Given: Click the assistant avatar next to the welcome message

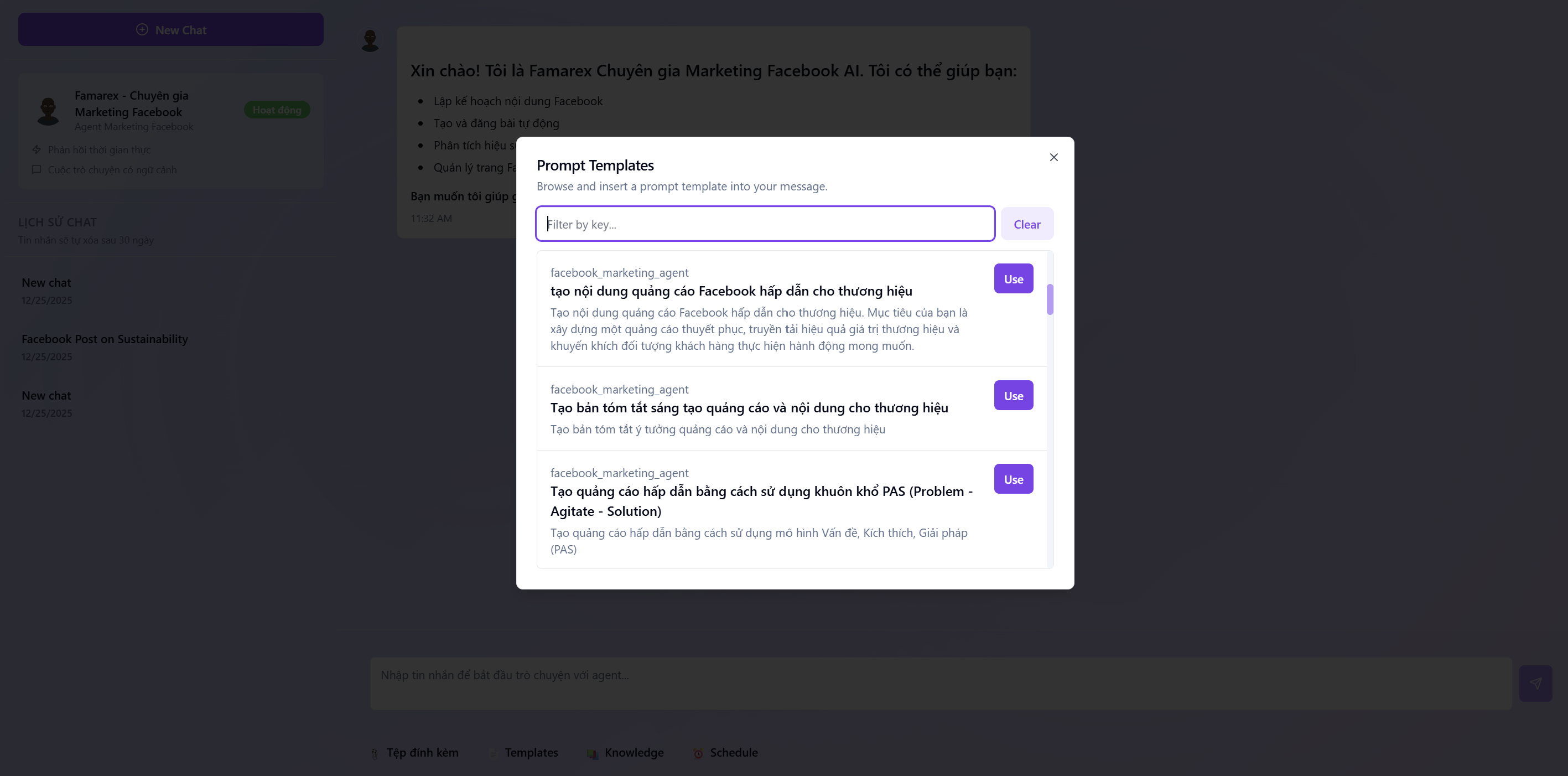Looking at the screenshot, I should tap(370, 41).
